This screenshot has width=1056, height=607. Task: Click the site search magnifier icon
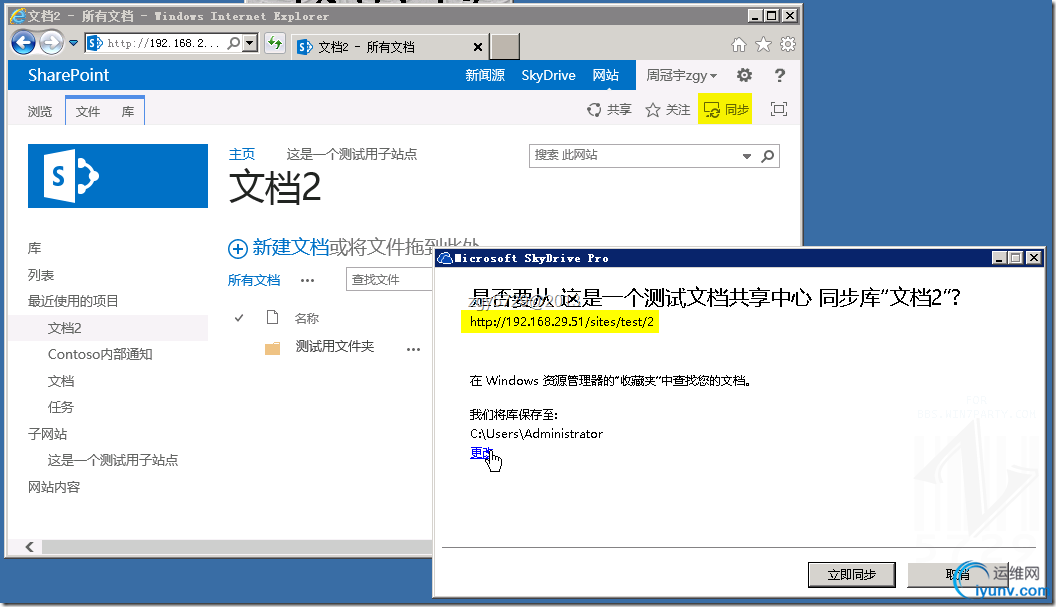click(x=768, y=156)
